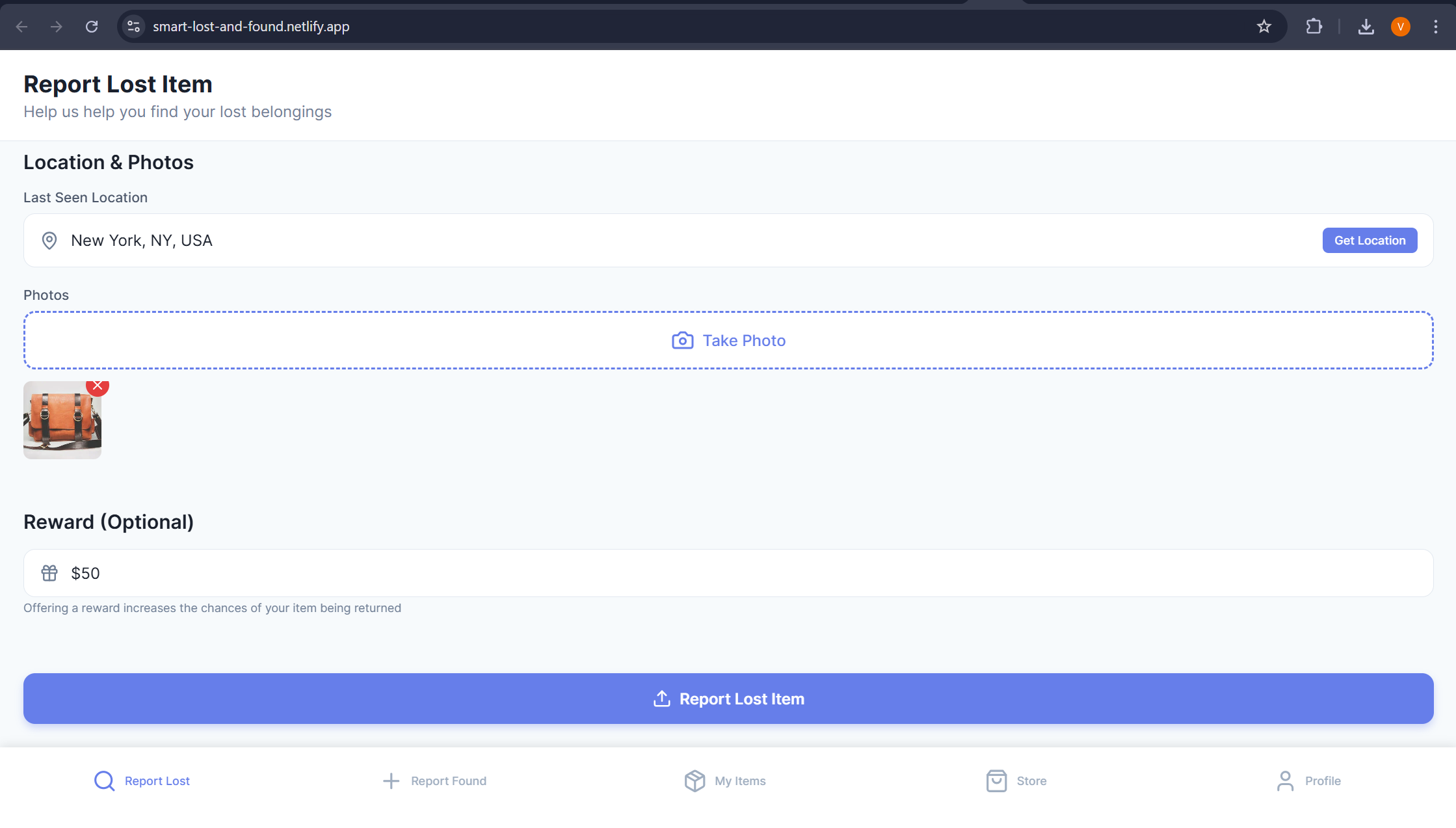
Task: Submit the Report Lost Item button
Action: click(x=728, y=699)
